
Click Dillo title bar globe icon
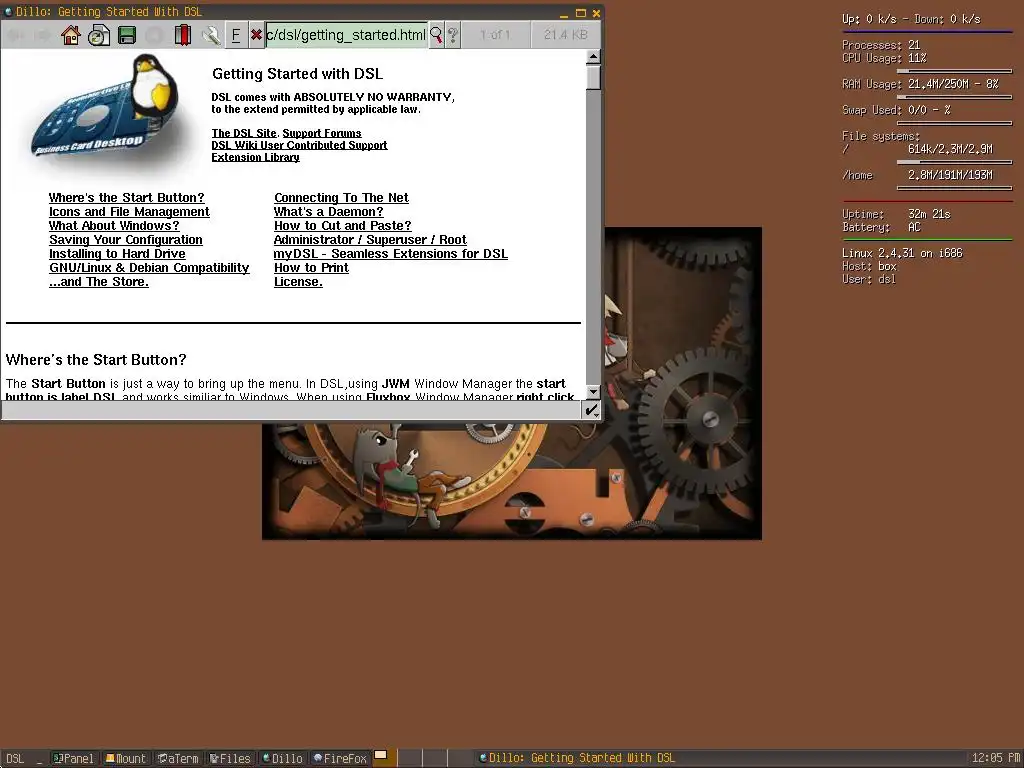[8, 12]
